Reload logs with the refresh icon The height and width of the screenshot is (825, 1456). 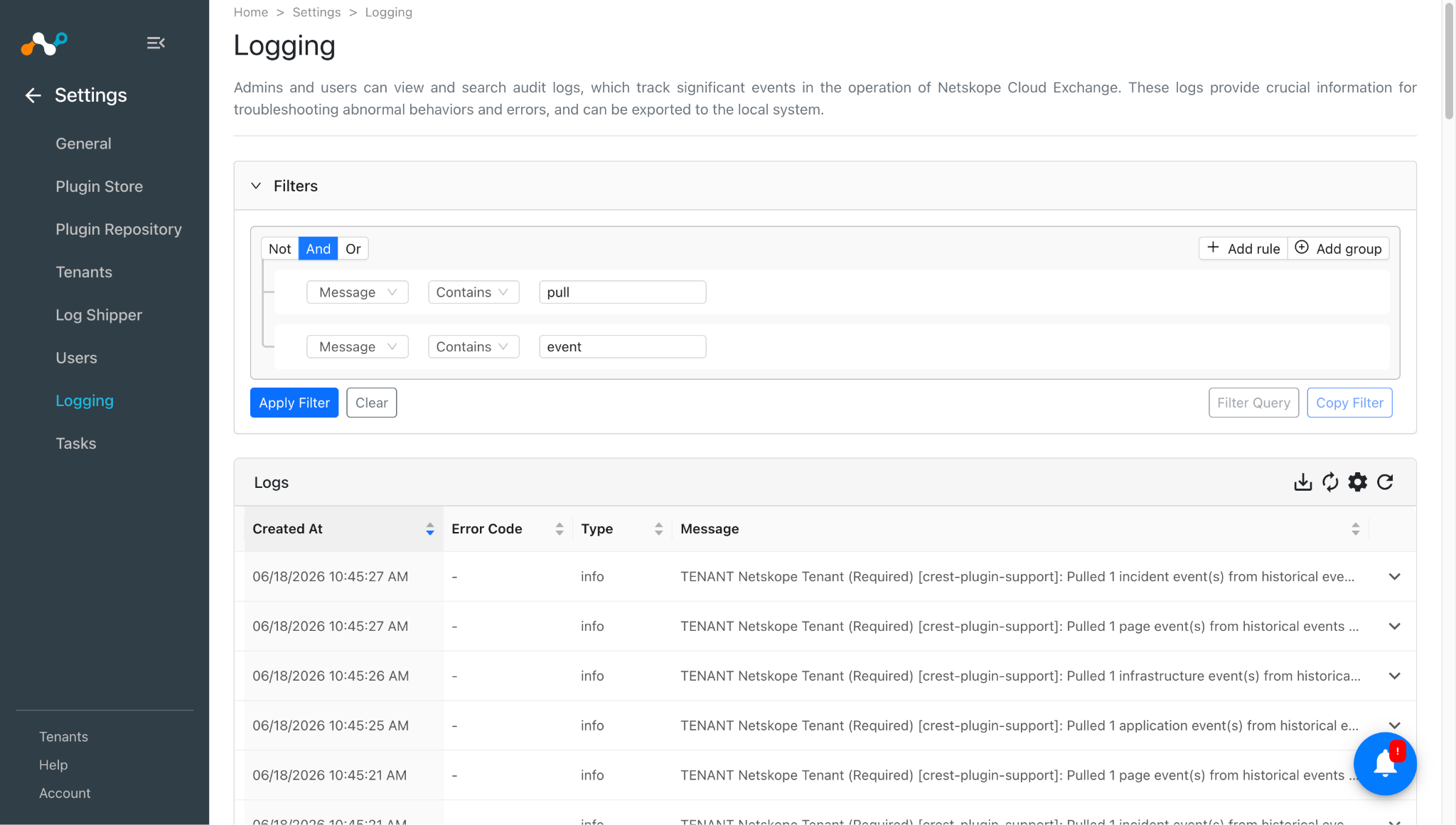tap(1385, 482)
